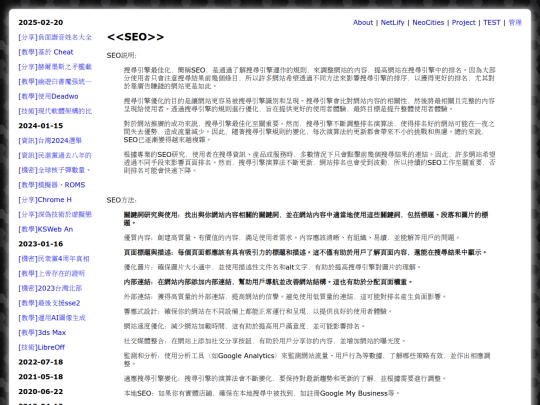Image resolution: width=540 pixels, height=405 pixels.
Task: Expand the 2022-07-18 date group
Action: point(41,362)
